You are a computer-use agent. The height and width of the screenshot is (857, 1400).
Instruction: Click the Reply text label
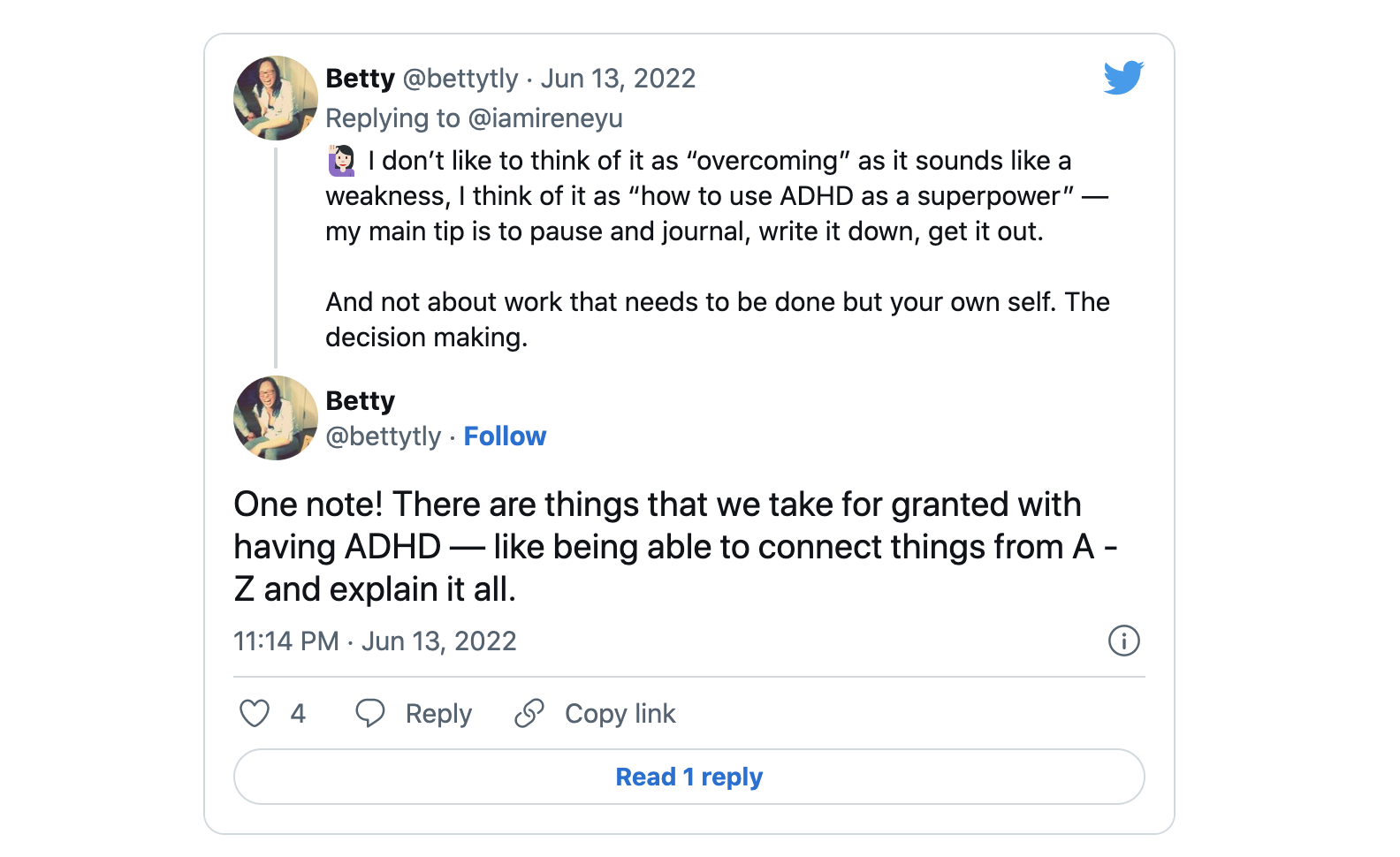click(x=438, y=714)
